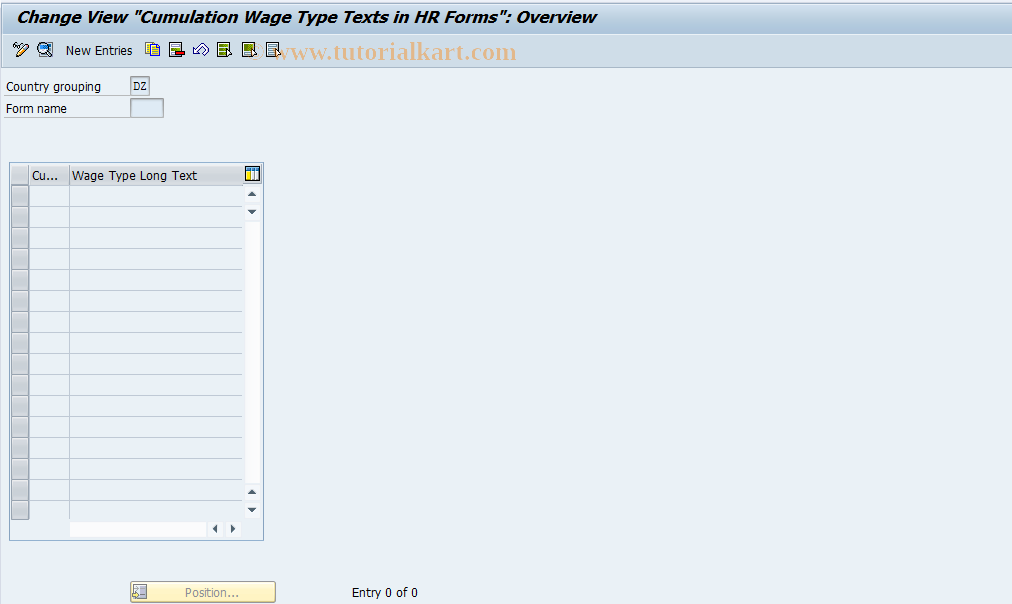Click the Select Block icon
Image resolution: width=1012 pixels, height=604 pixels.
click(x=249, y=50)
